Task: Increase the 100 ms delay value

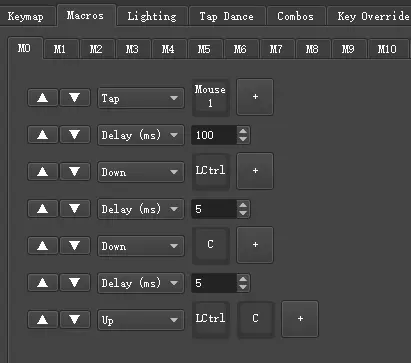Action: [243, 131]
